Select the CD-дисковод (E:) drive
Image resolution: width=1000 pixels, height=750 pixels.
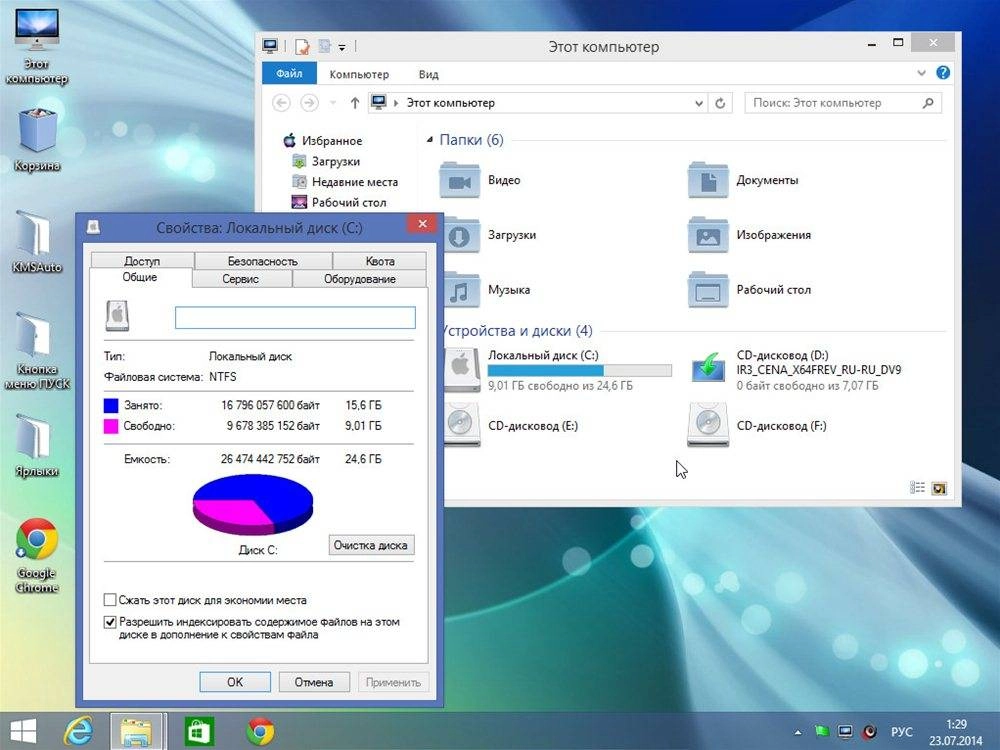(x=511, y=425)
